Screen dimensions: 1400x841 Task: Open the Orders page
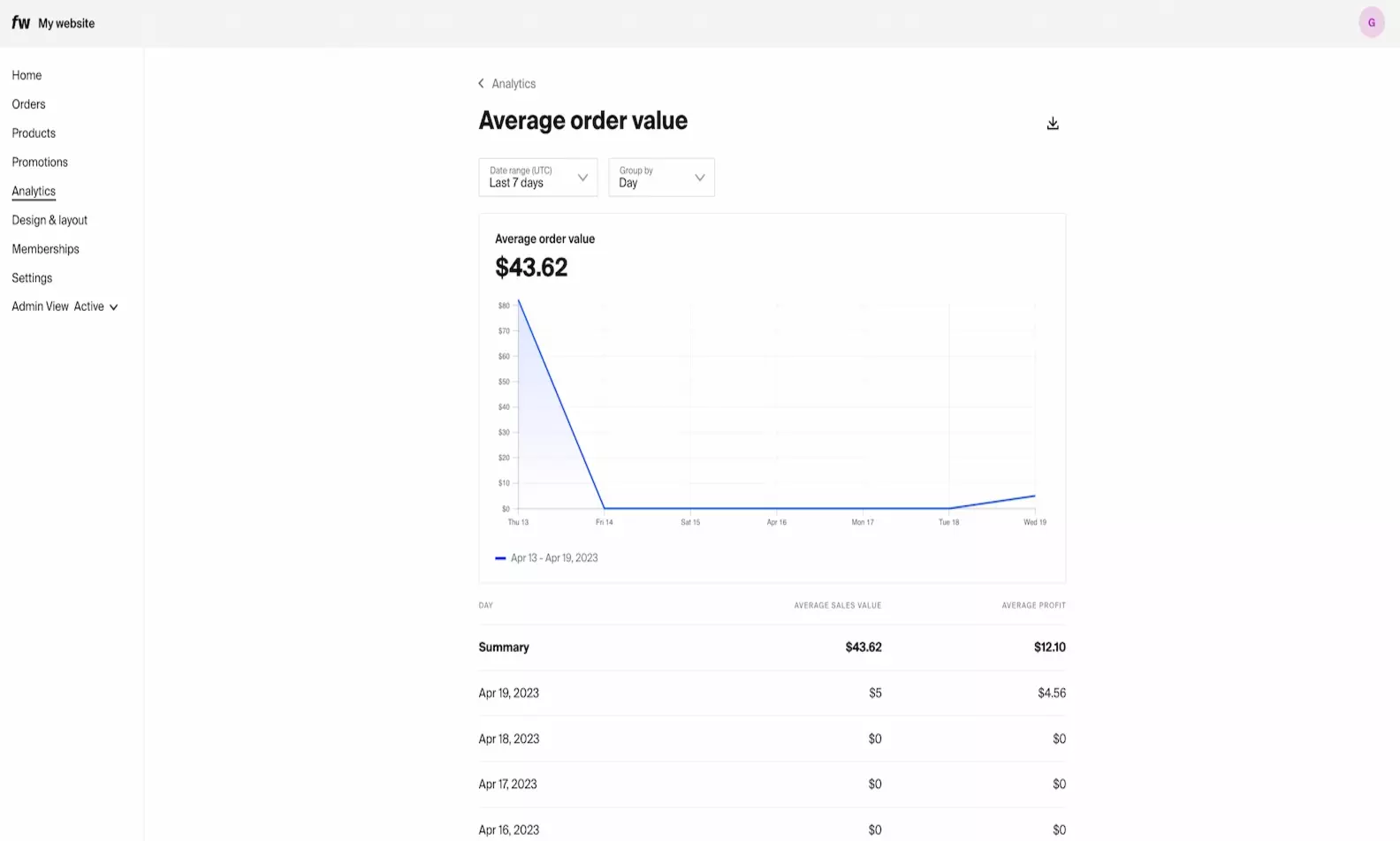pyautogui.click(x=28, y=104)
